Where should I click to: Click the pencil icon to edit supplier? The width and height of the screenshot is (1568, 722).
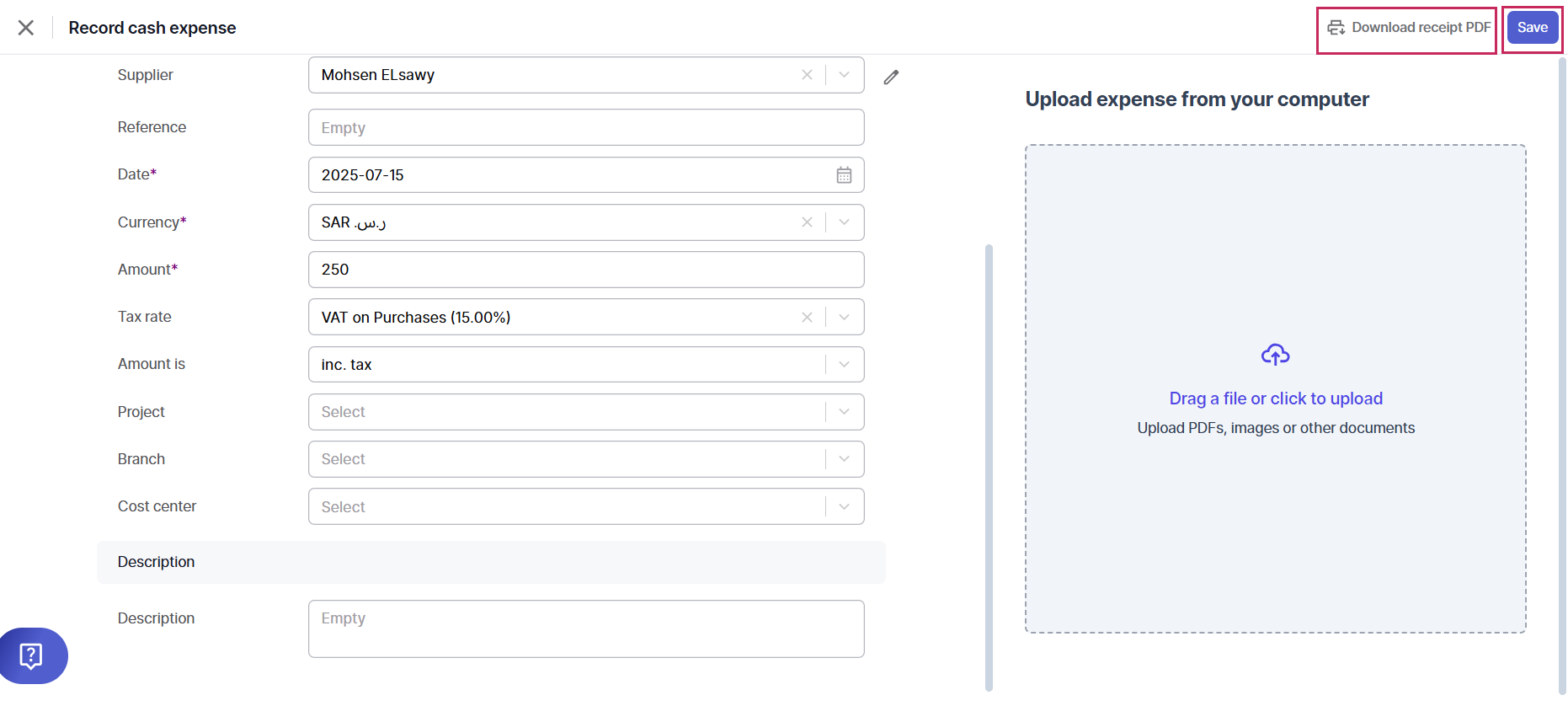point(891,78)
